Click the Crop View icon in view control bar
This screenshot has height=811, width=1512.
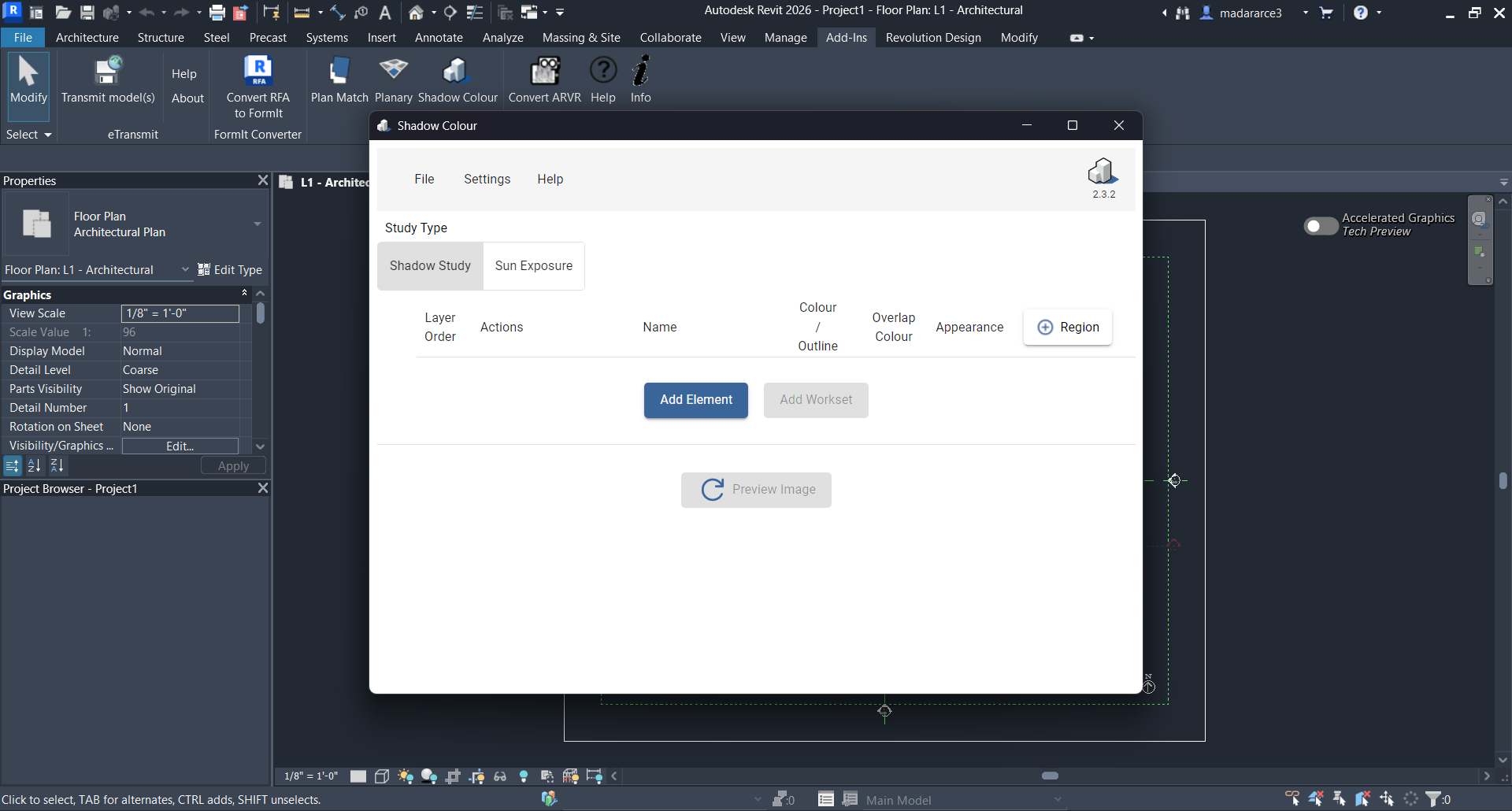453,776
